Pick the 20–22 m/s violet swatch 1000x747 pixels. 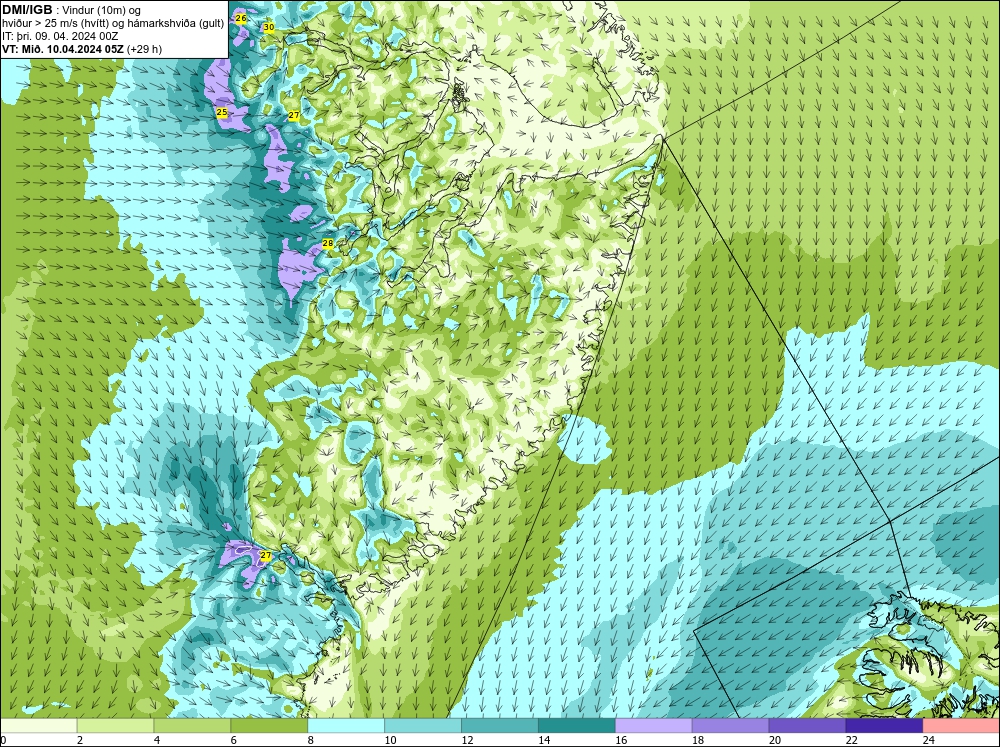[x=807, y=726]
